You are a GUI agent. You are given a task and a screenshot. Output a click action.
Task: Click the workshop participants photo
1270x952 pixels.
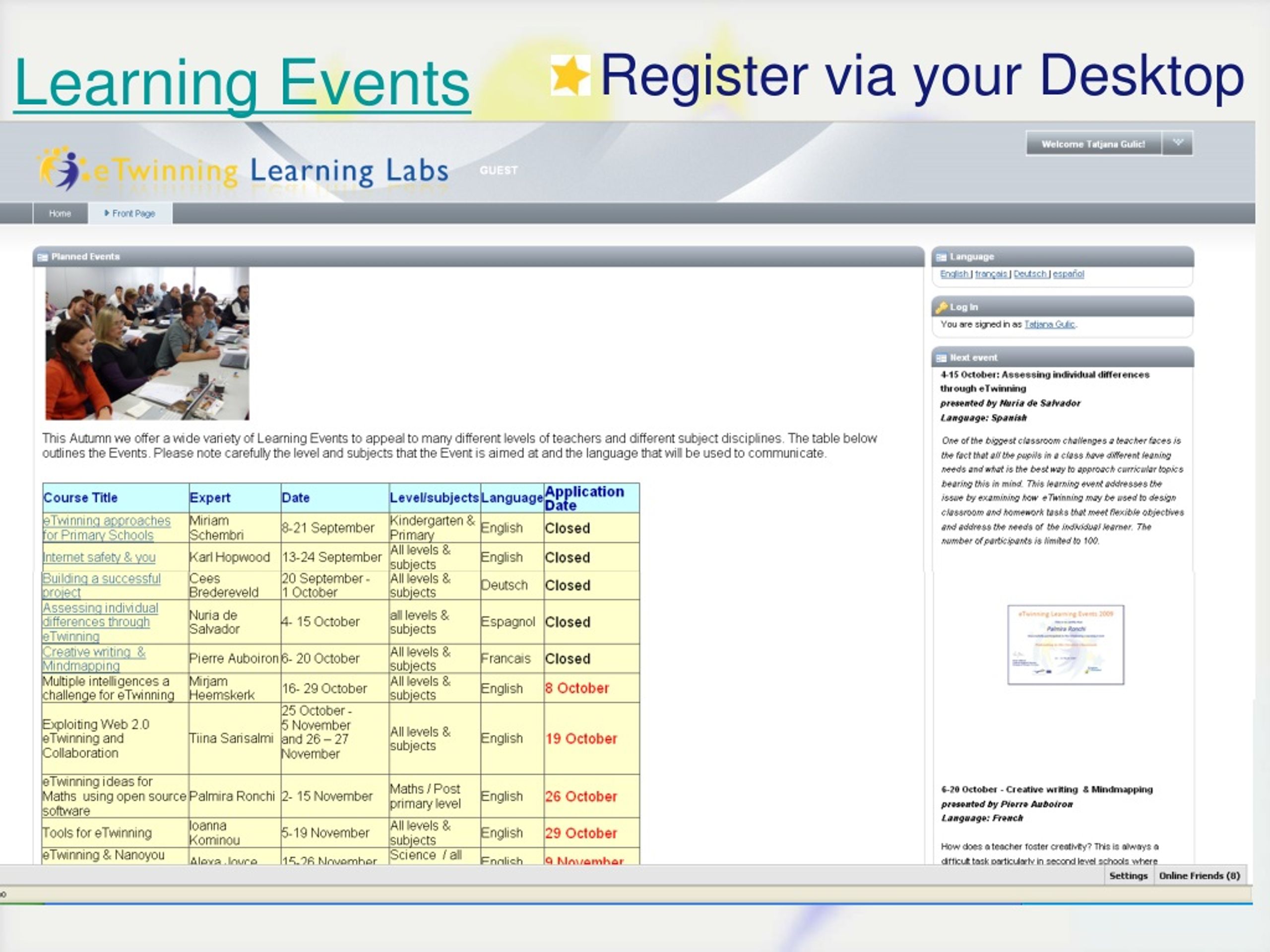pos(147,343)
